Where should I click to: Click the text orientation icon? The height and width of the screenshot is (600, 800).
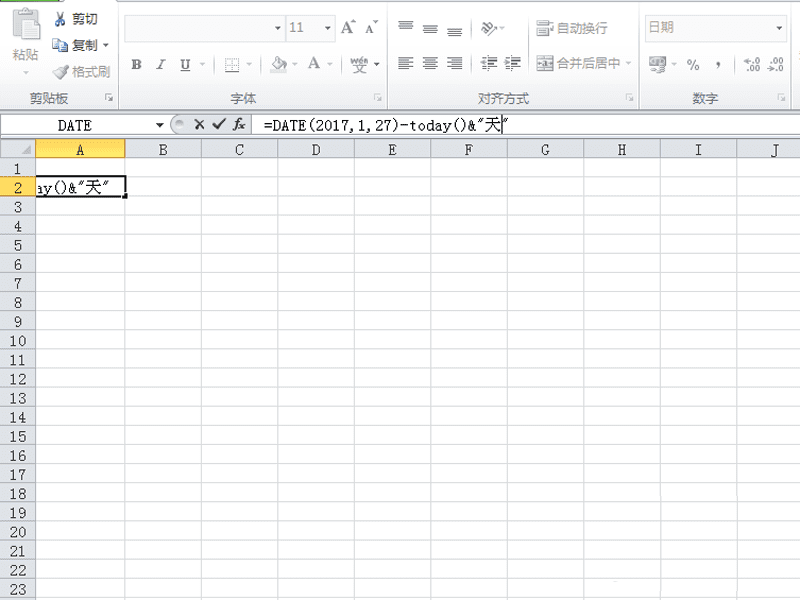click(488, 28)
